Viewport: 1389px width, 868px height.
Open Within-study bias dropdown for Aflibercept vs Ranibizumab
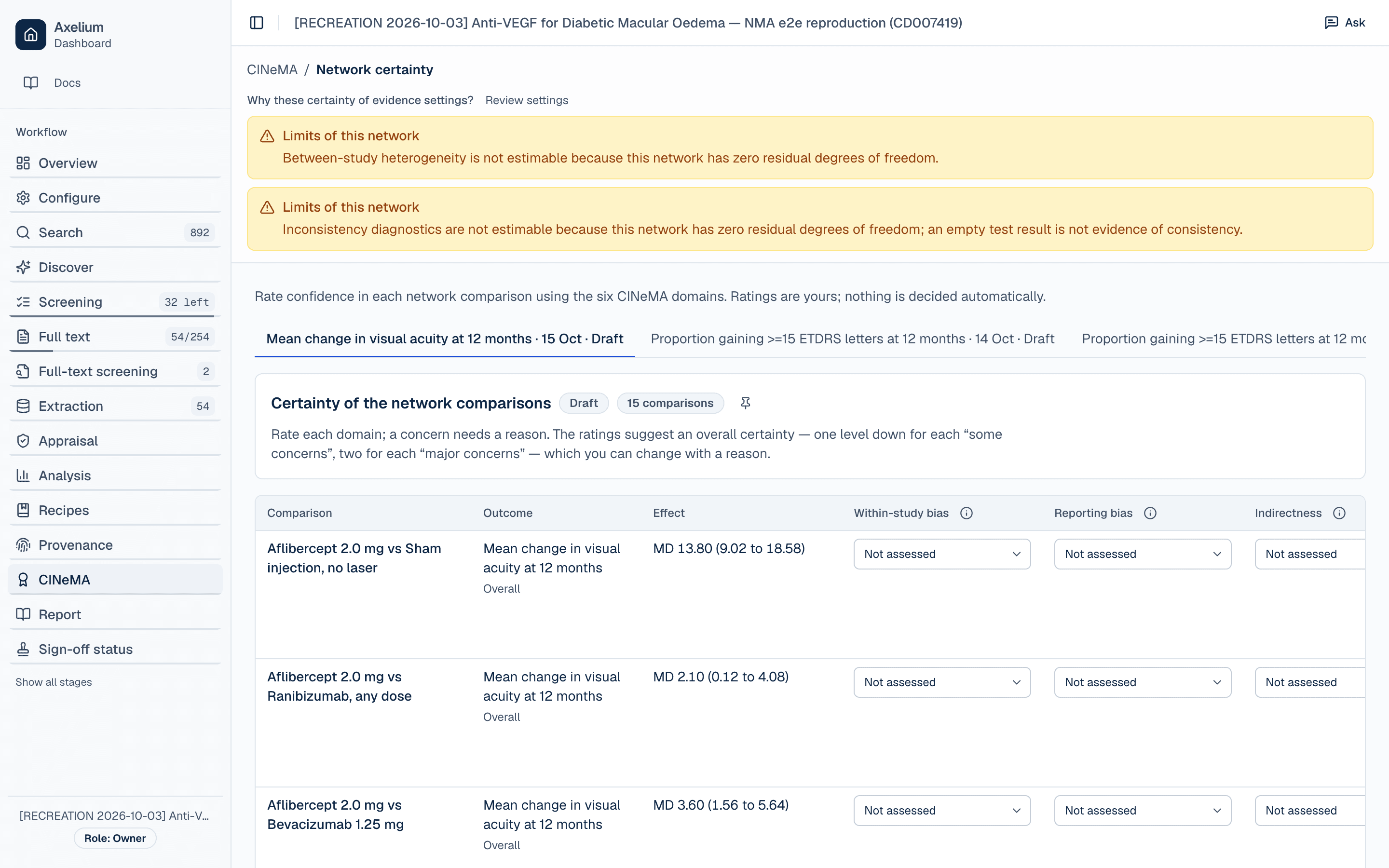coord(942,682)
